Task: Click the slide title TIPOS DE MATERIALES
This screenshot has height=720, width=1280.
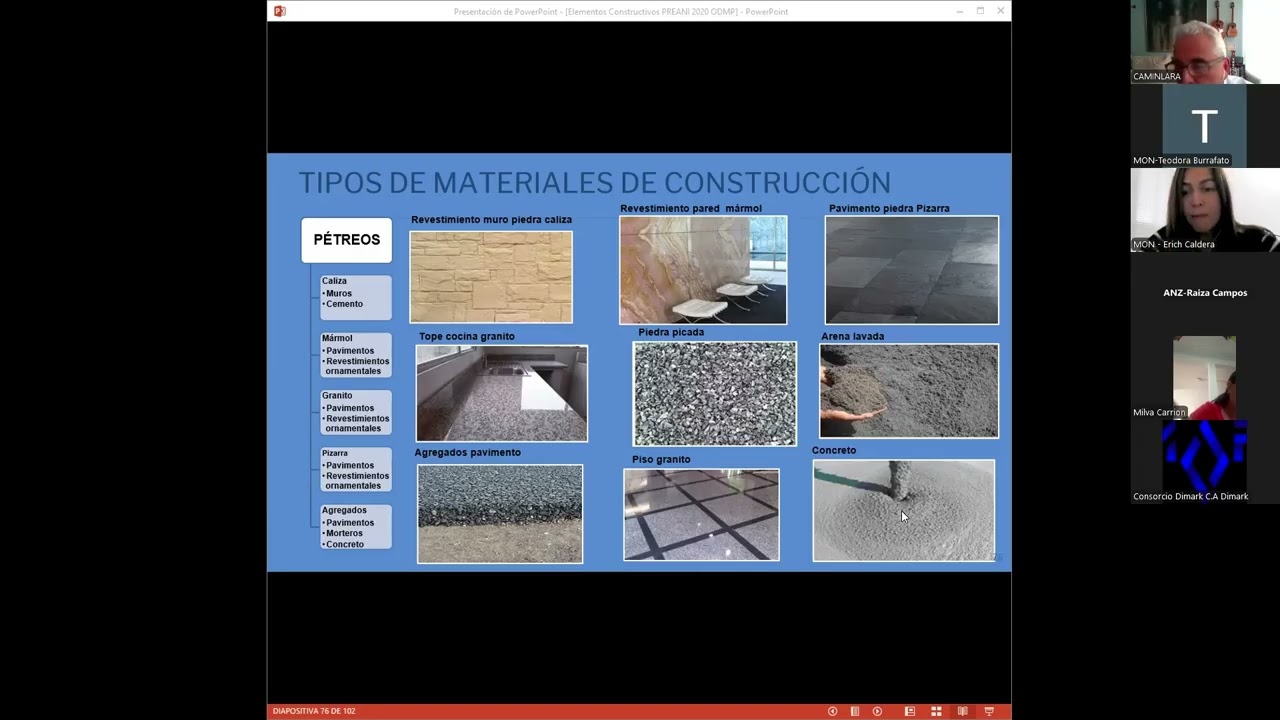Action: 594,183
